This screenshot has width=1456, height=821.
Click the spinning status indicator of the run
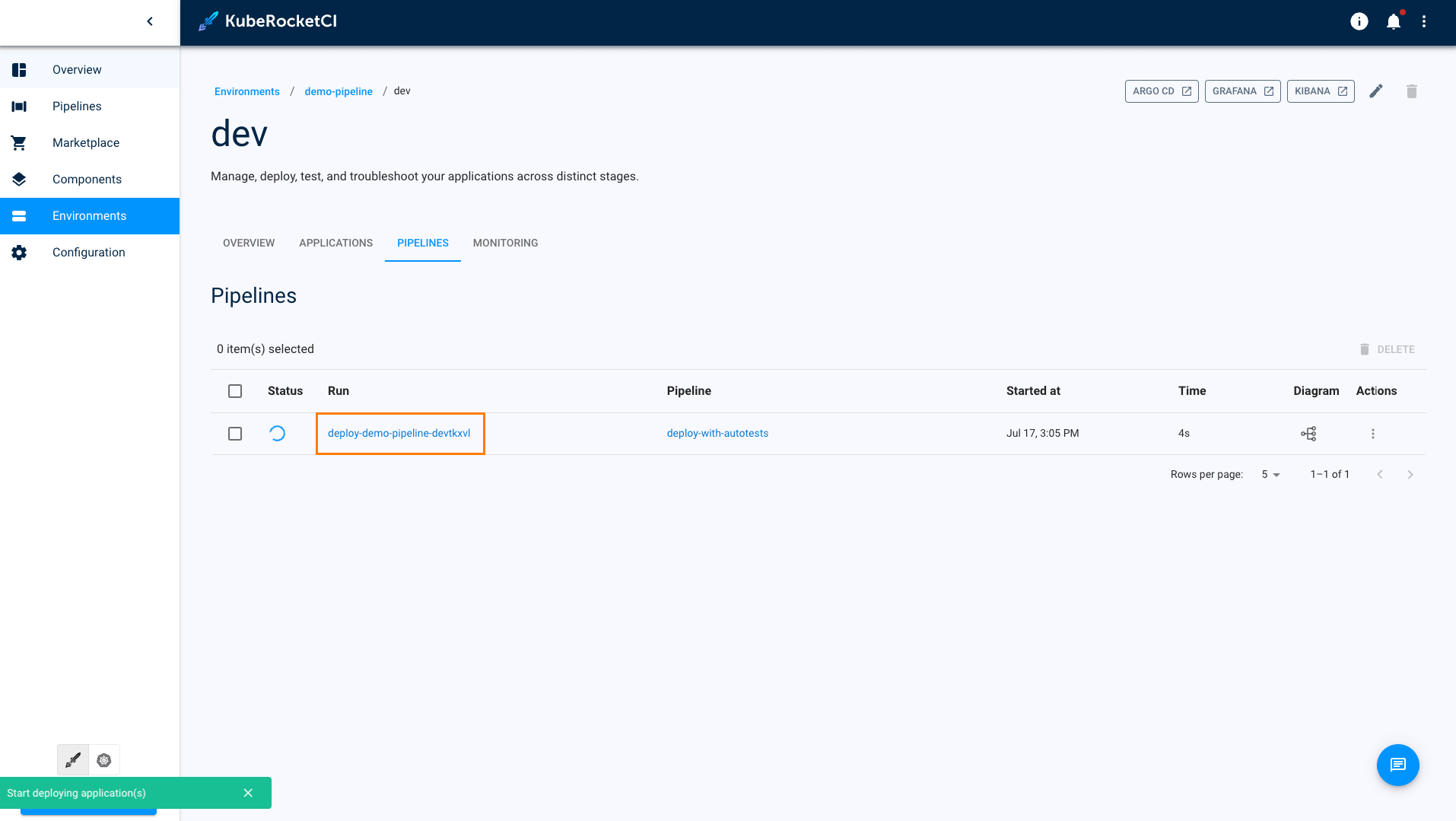[x=277, y=433]
